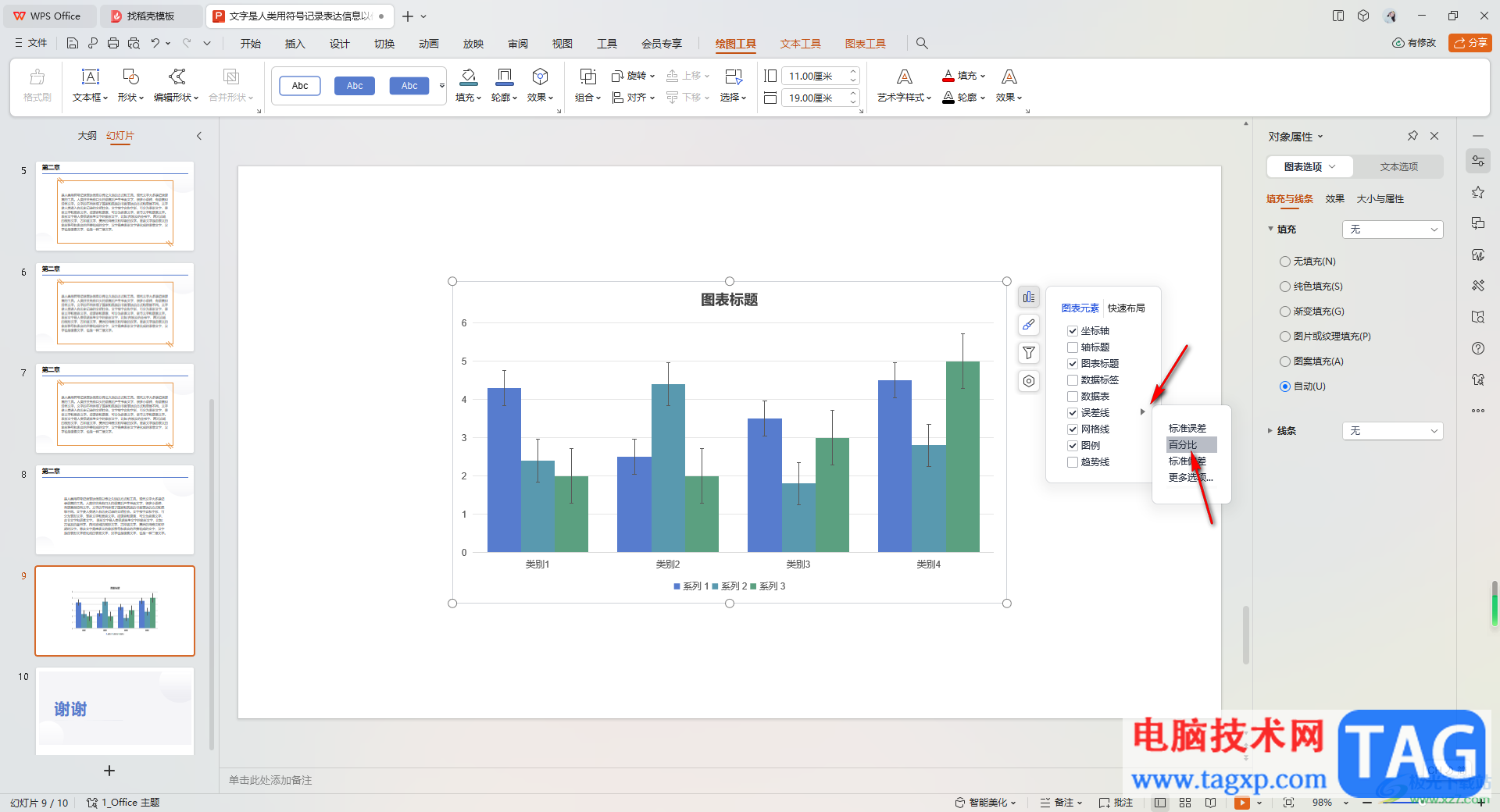Click the chart elements icon beside chart
Viewport: 1500px width, 812px height.
point(1029,297)
